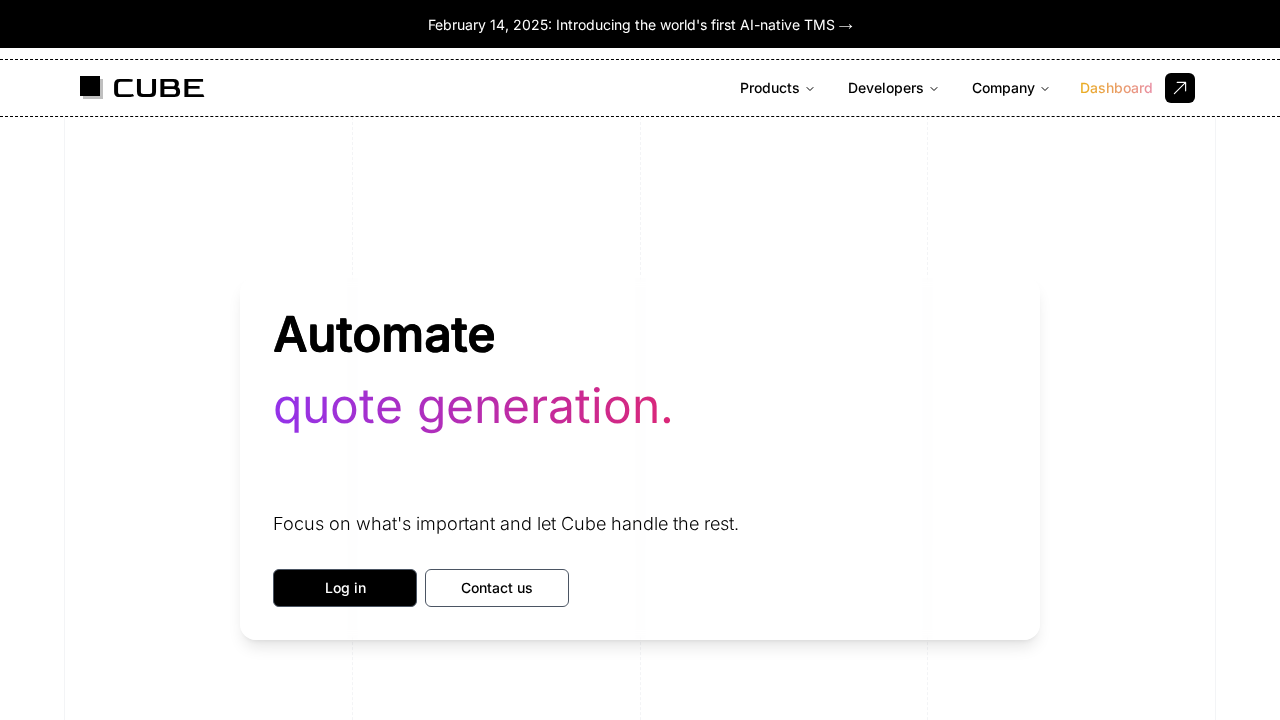The height and width of the screenshot is (720, 1280).
Task: Click the CUBE wordmark in the header
Action: [159, 88]
